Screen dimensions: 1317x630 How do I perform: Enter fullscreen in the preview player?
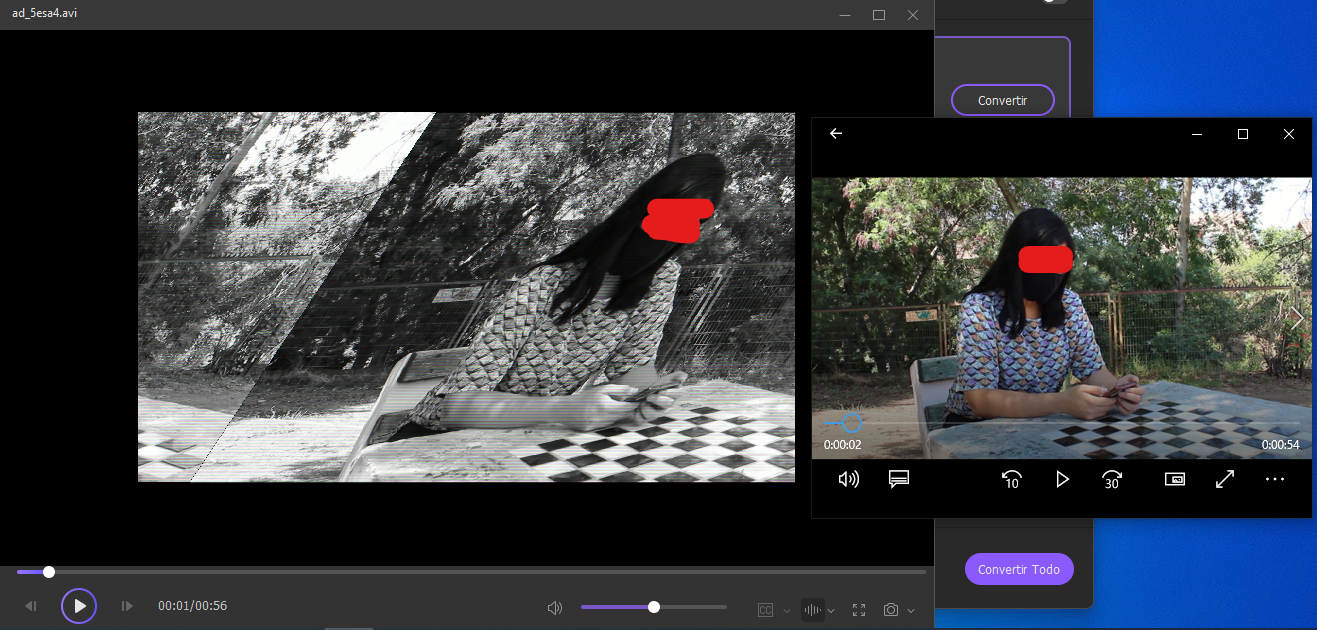click(x=859, y=610)
